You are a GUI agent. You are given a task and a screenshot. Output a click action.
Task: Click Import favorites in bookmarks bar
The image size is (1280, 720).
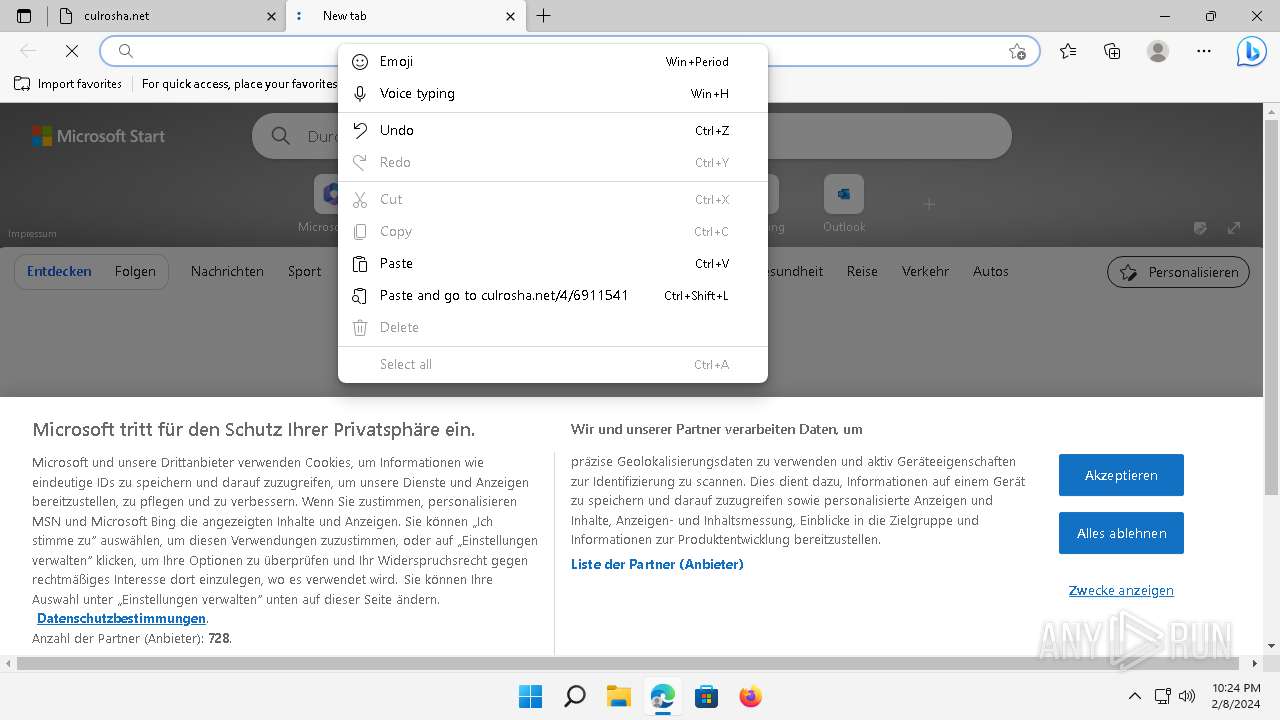pos(68,84)
